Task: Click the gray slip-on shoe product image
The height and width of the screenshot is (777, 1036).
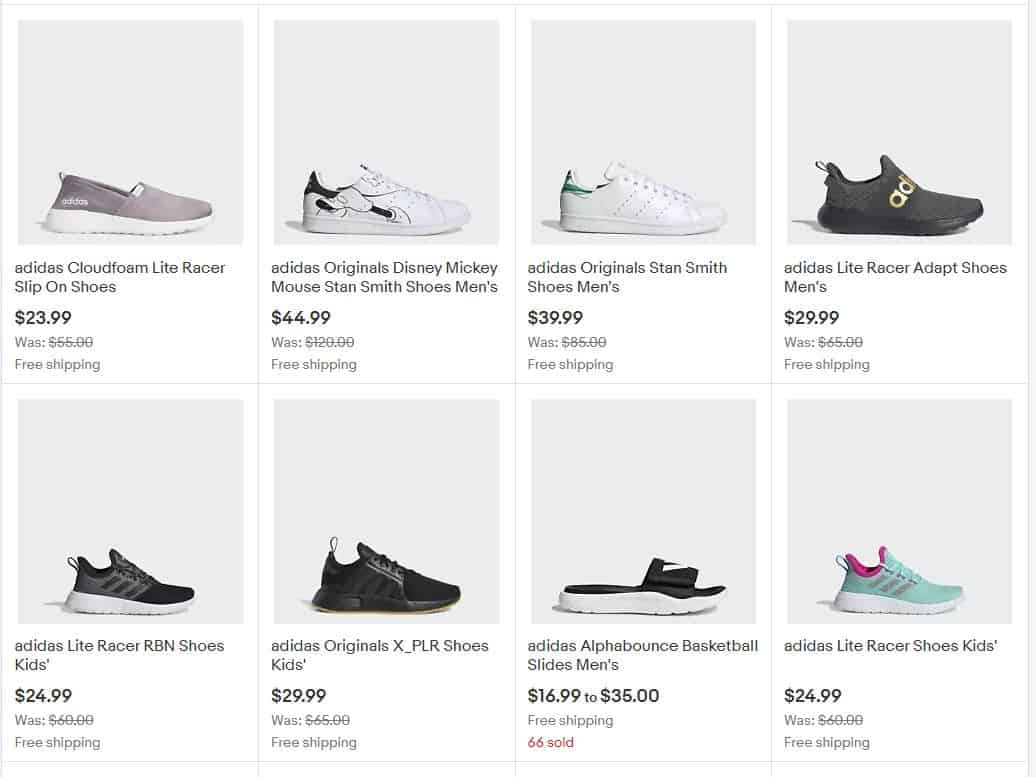Action: (130, 131)
